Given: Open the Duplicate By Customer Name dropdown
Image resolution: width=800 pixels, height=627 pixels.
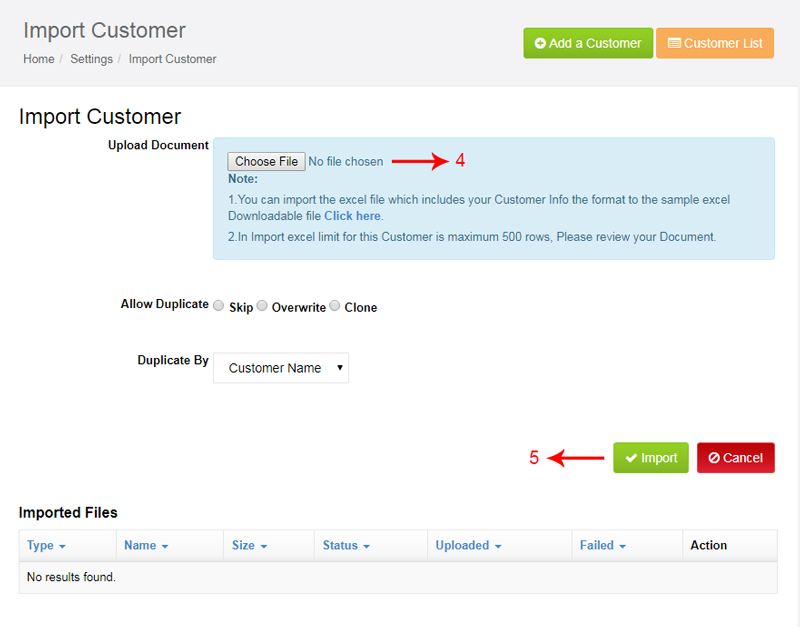Looking at the screenshot, I should pos(281,368).
